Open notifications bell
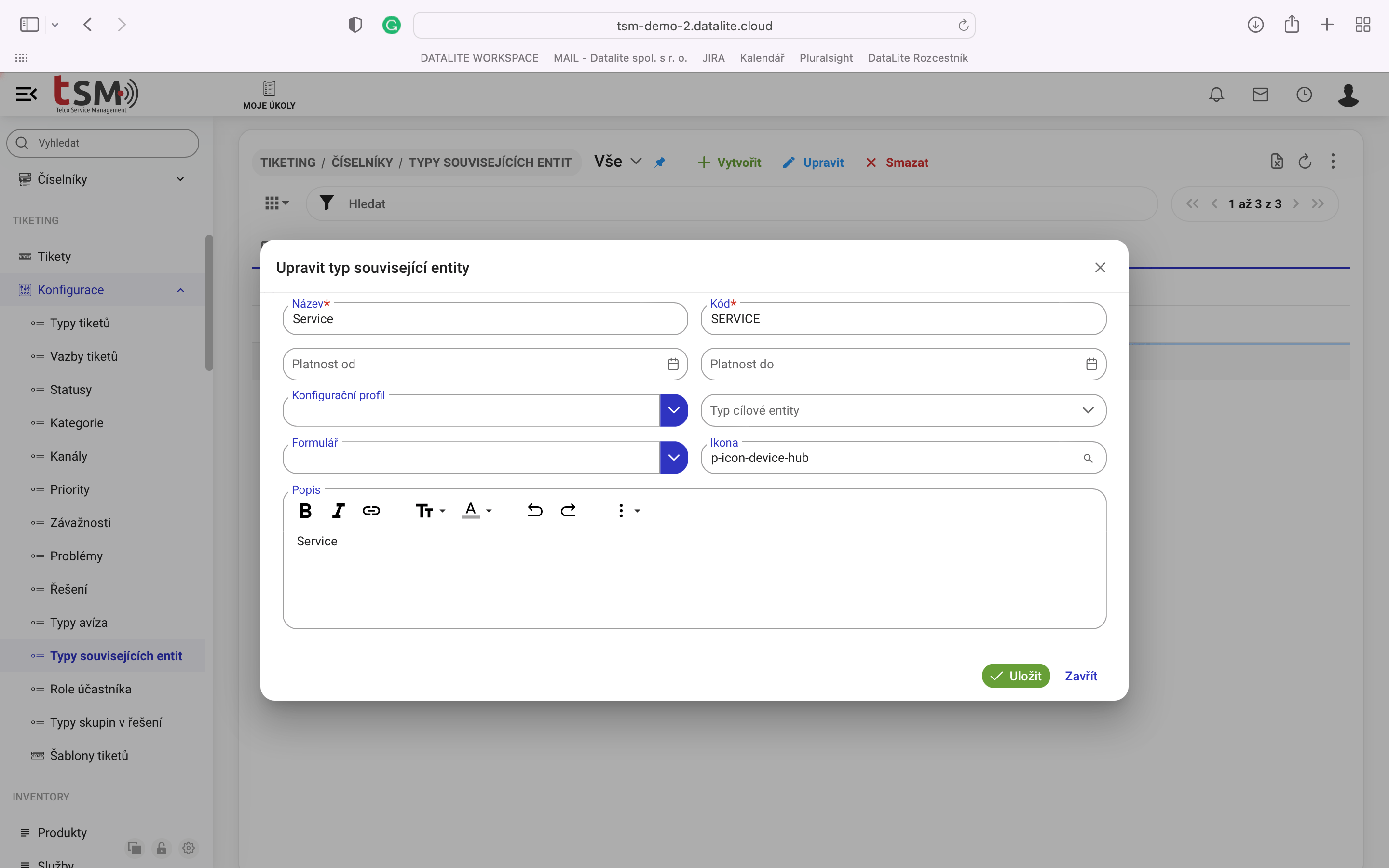 click(1216, 95)
